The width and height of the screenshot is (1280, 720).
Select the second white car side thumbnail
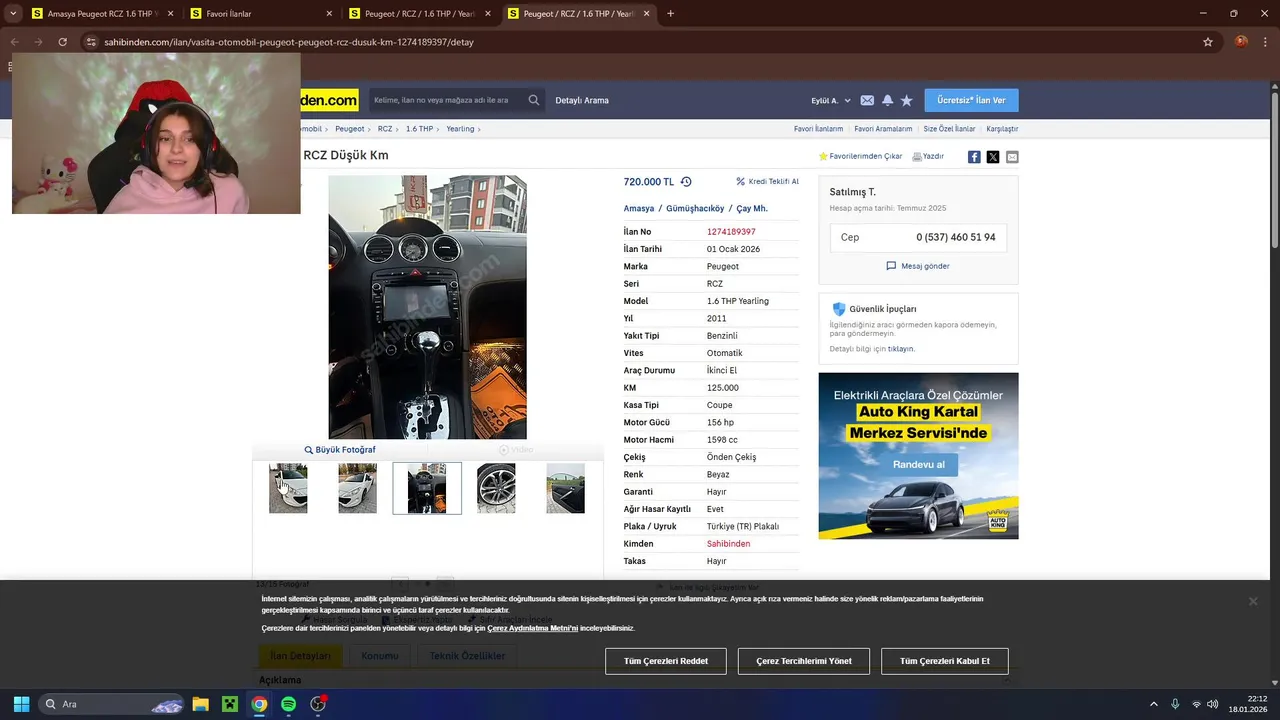coord(357,488)
